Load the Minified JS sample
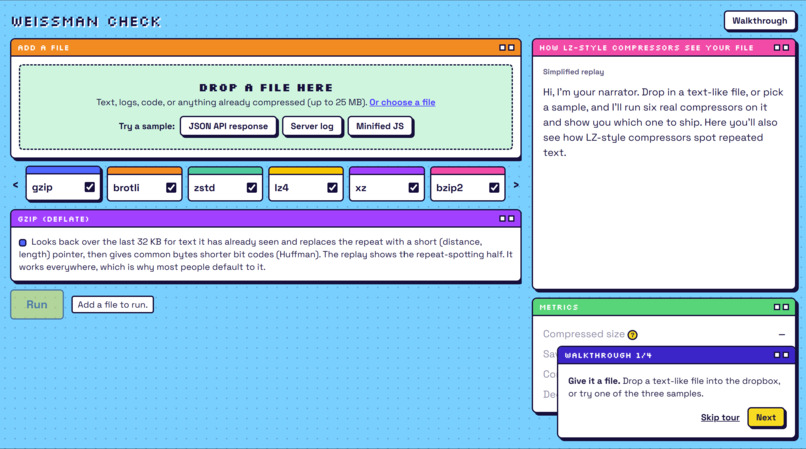This screenshot has width=806, height=449. [380, 126]
